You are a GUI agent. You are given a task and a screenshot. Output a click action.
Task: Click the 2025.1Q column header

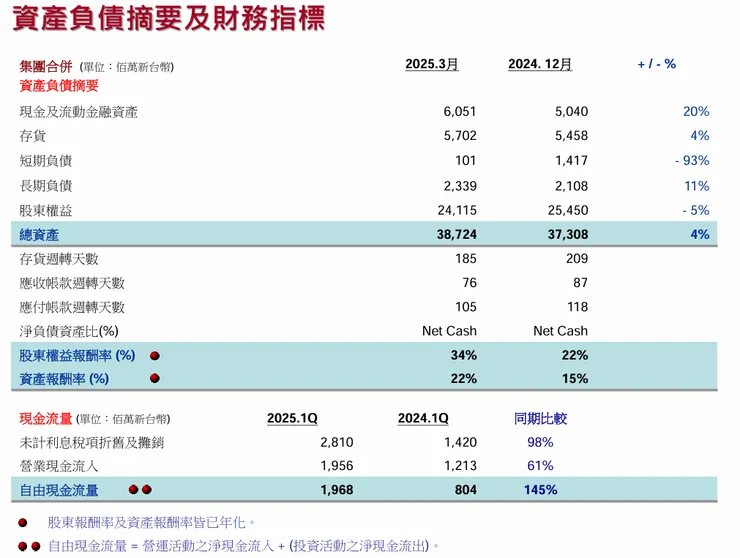coord(292,418)
